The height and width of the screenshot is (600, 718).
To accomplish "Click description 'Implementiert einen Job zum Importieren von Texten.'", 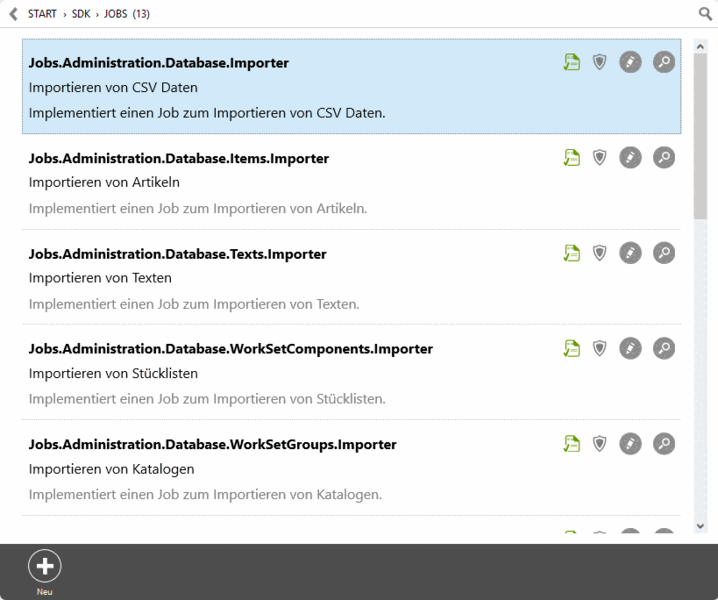I will [194, 304].
